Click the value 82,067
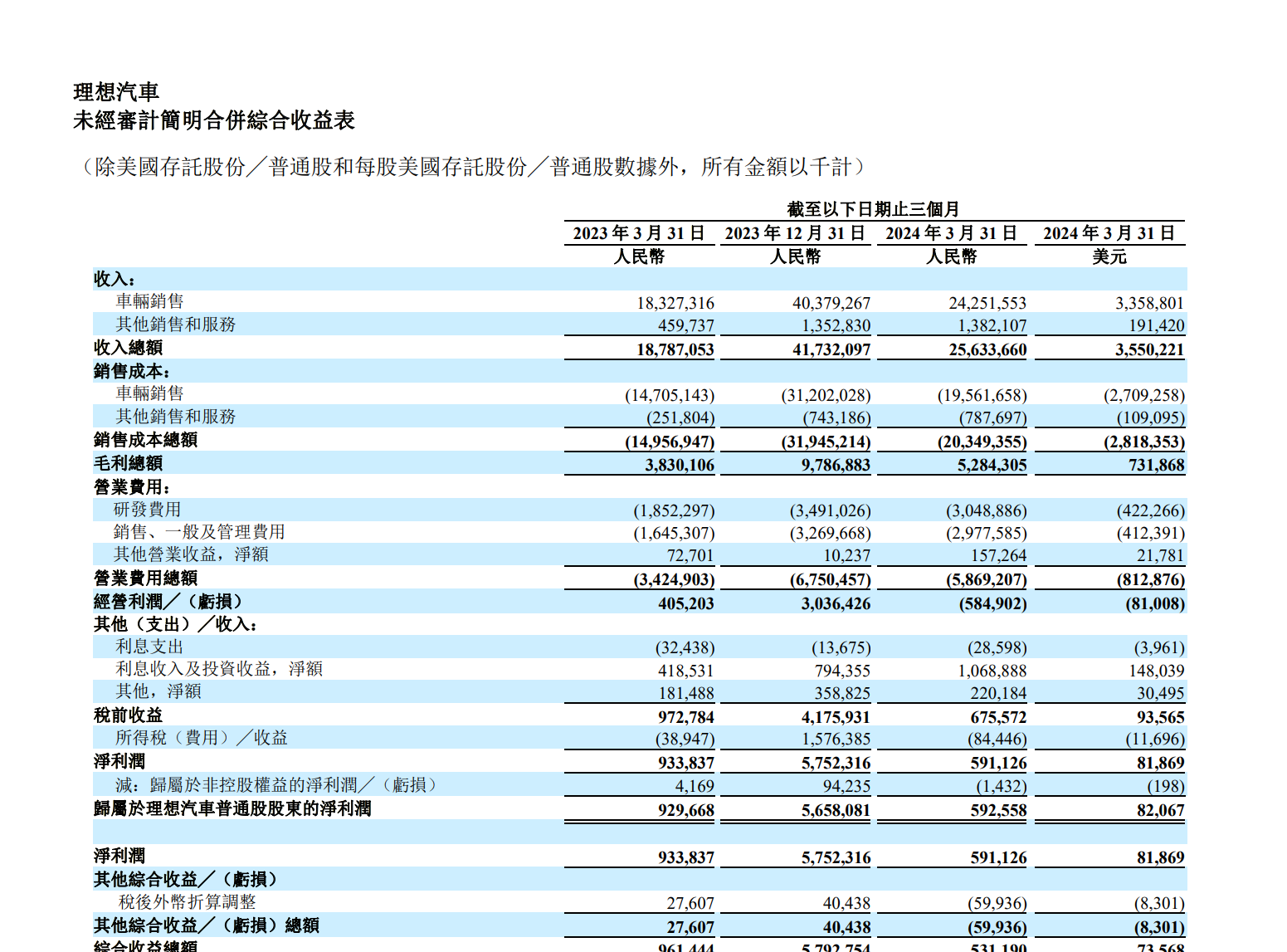 [1161, 810]
